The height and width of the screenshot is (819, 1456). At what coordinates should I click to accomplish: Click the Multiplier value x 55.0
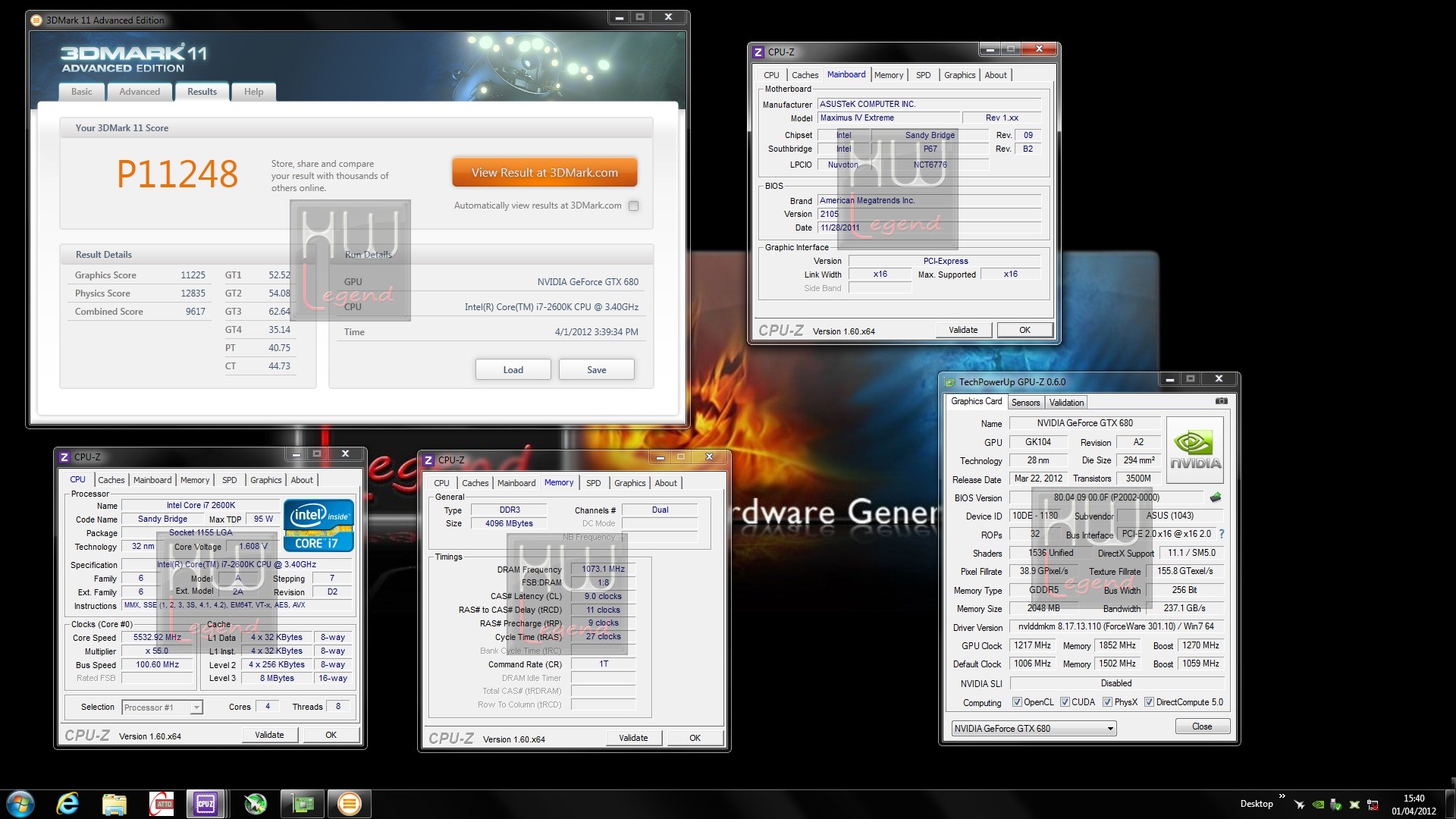tap(158, 651)
